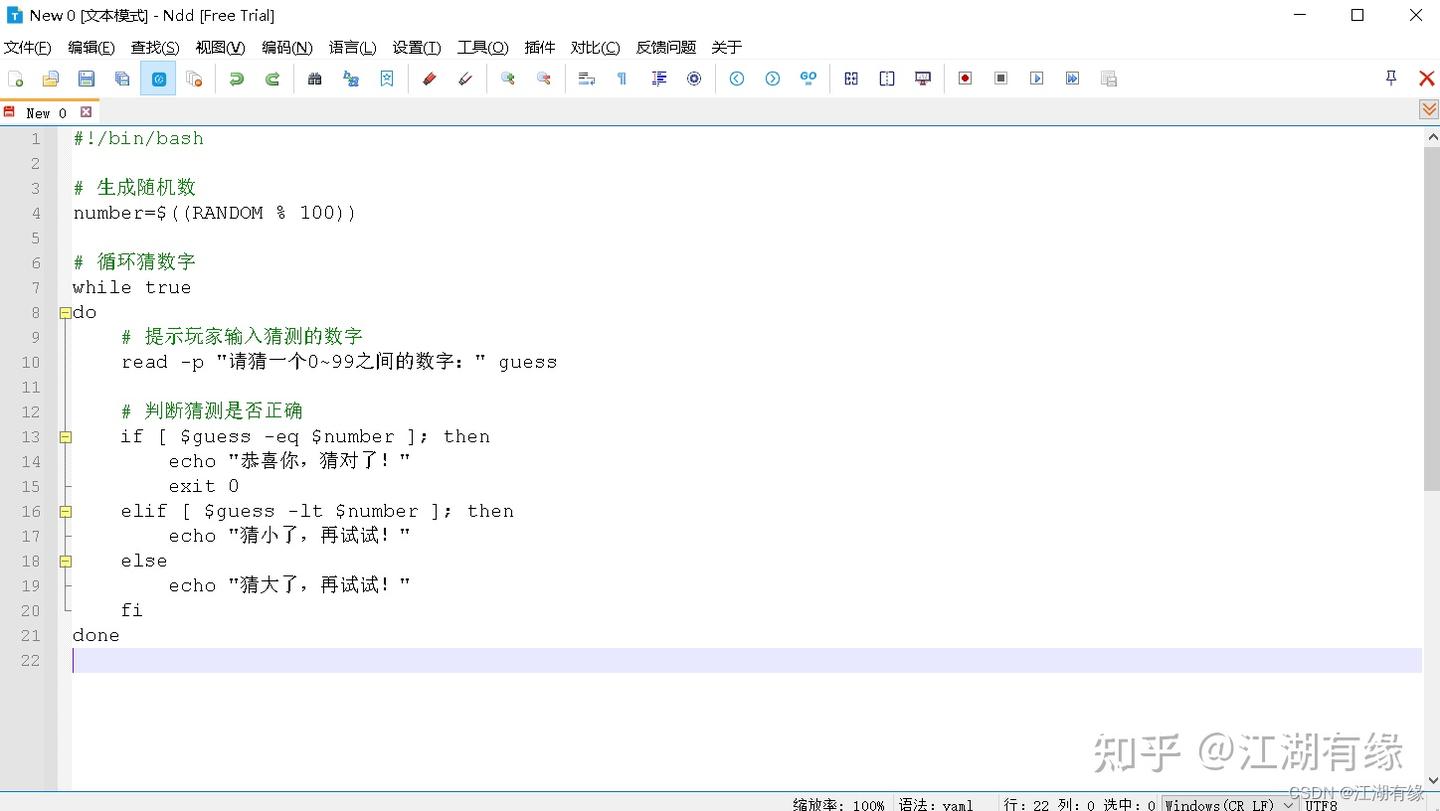Open the Replace tool from the toolbar

350,78
